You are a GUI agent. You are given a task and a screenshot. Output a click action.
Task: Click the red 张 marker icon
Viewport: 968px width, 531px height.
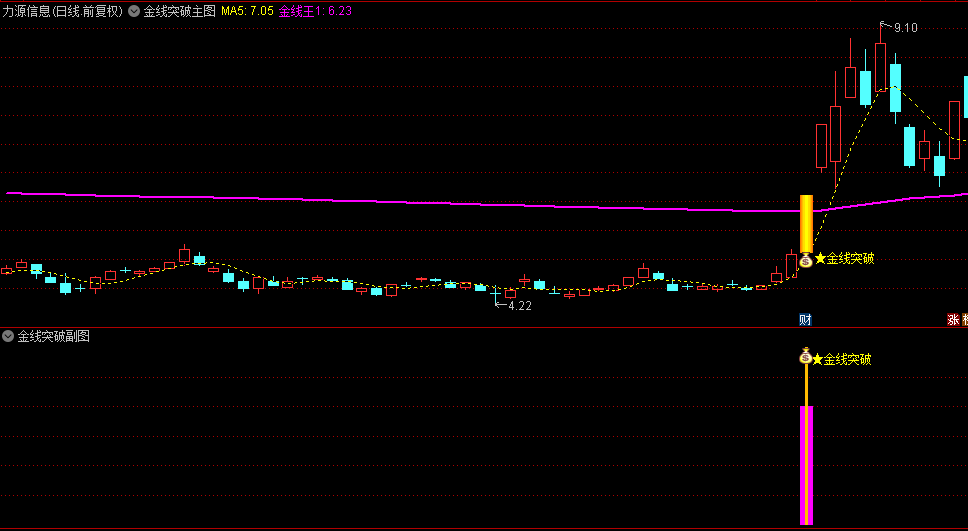click(x=953, y=319)
